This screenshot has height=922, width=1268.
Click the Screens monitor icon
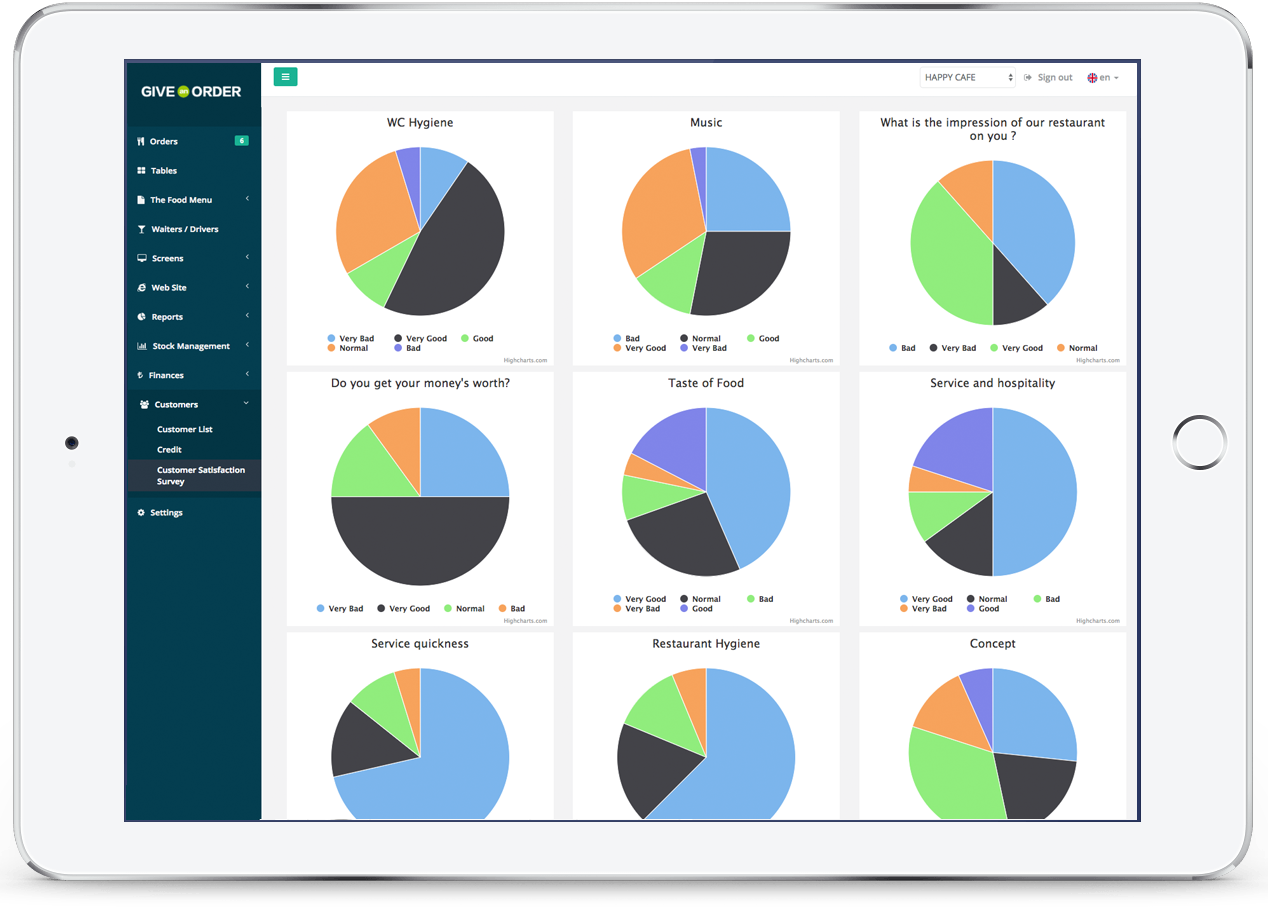click(142, 258)
